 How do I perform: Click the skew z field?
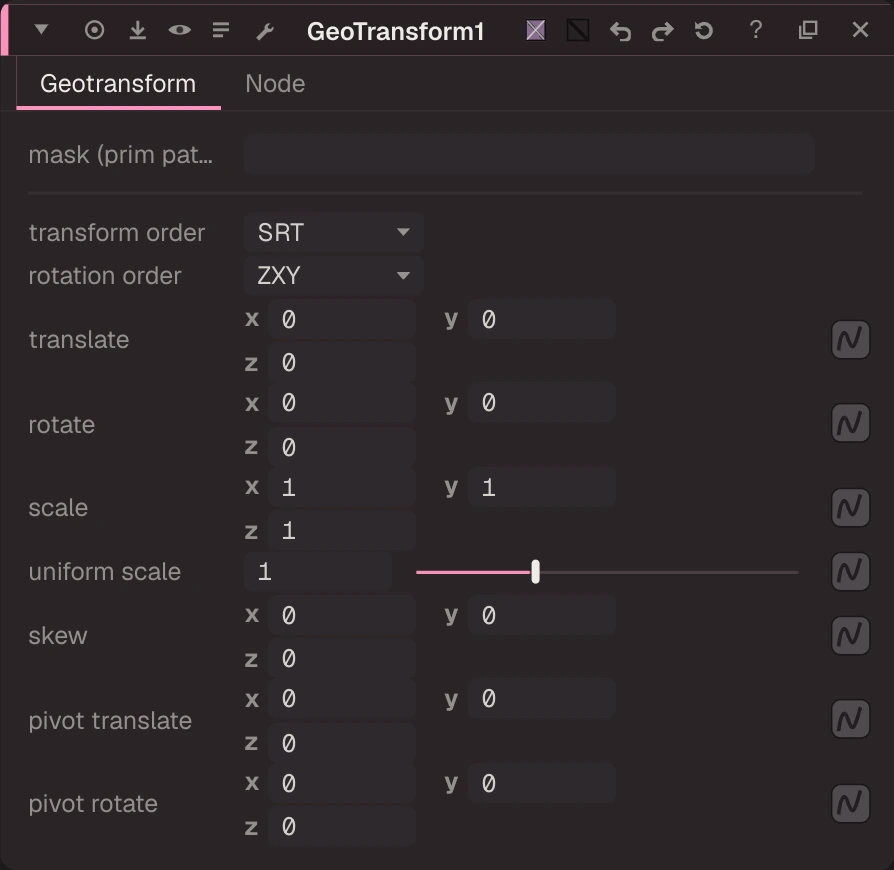(342, 659)
